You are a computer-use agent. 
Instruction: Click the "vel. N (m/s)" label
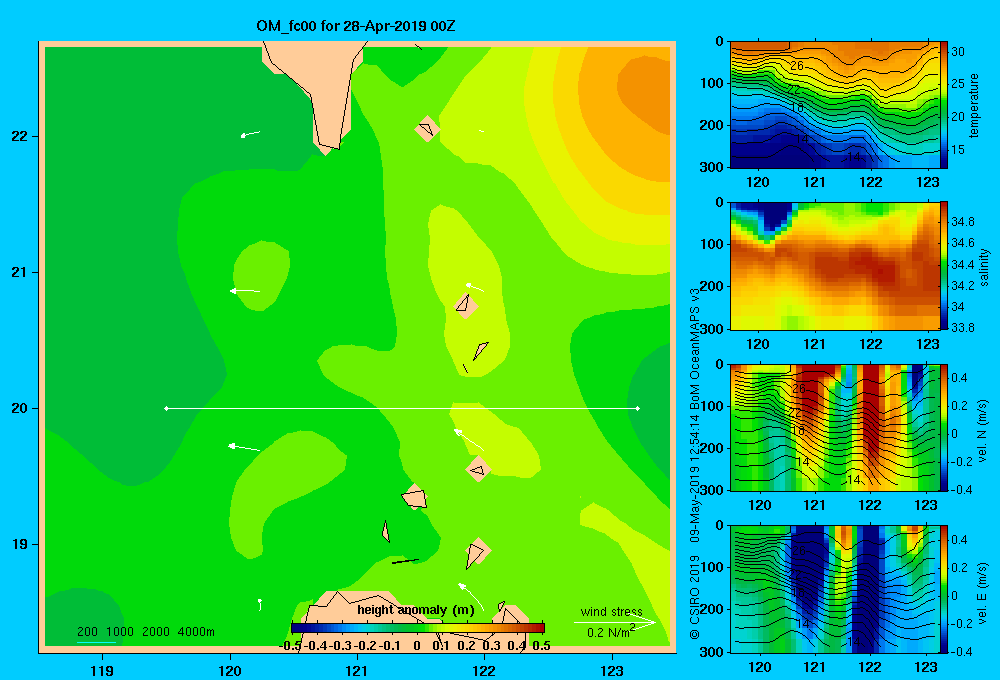982,431
